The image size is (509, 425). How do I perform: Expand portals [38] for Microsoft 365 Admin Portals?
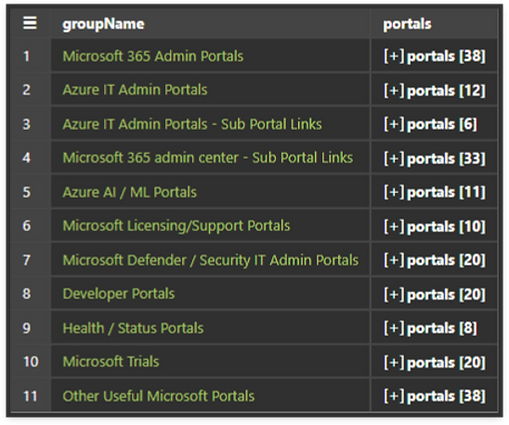point(434,56)
